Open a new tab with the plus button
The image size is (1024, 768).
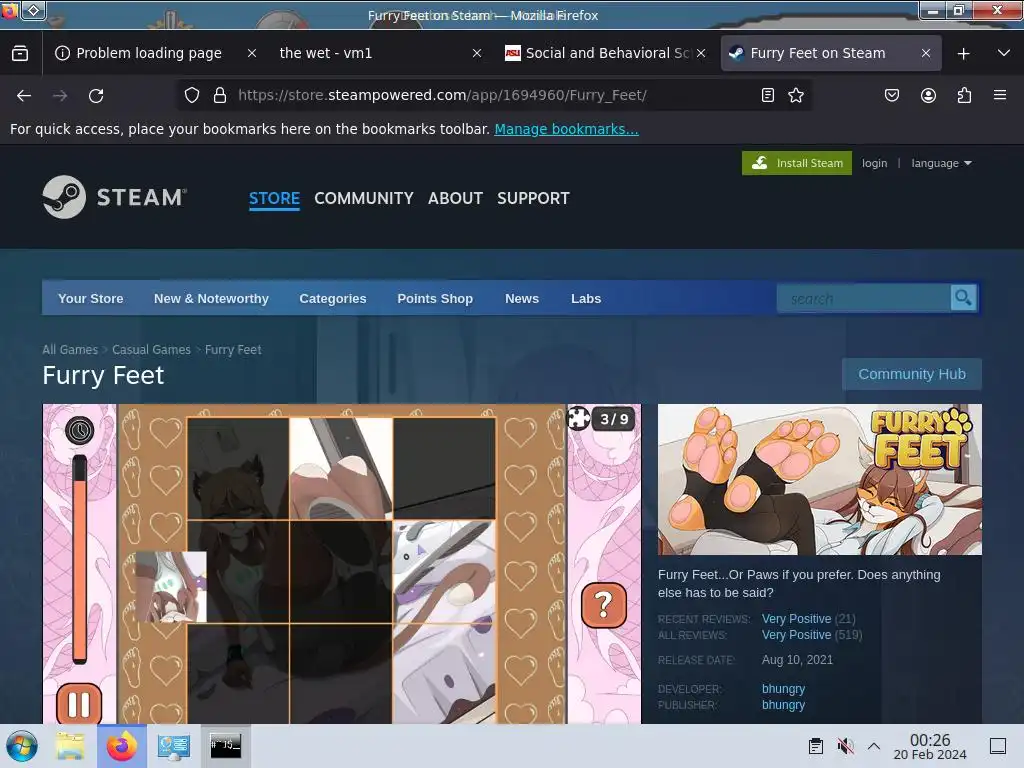[963, 54]
